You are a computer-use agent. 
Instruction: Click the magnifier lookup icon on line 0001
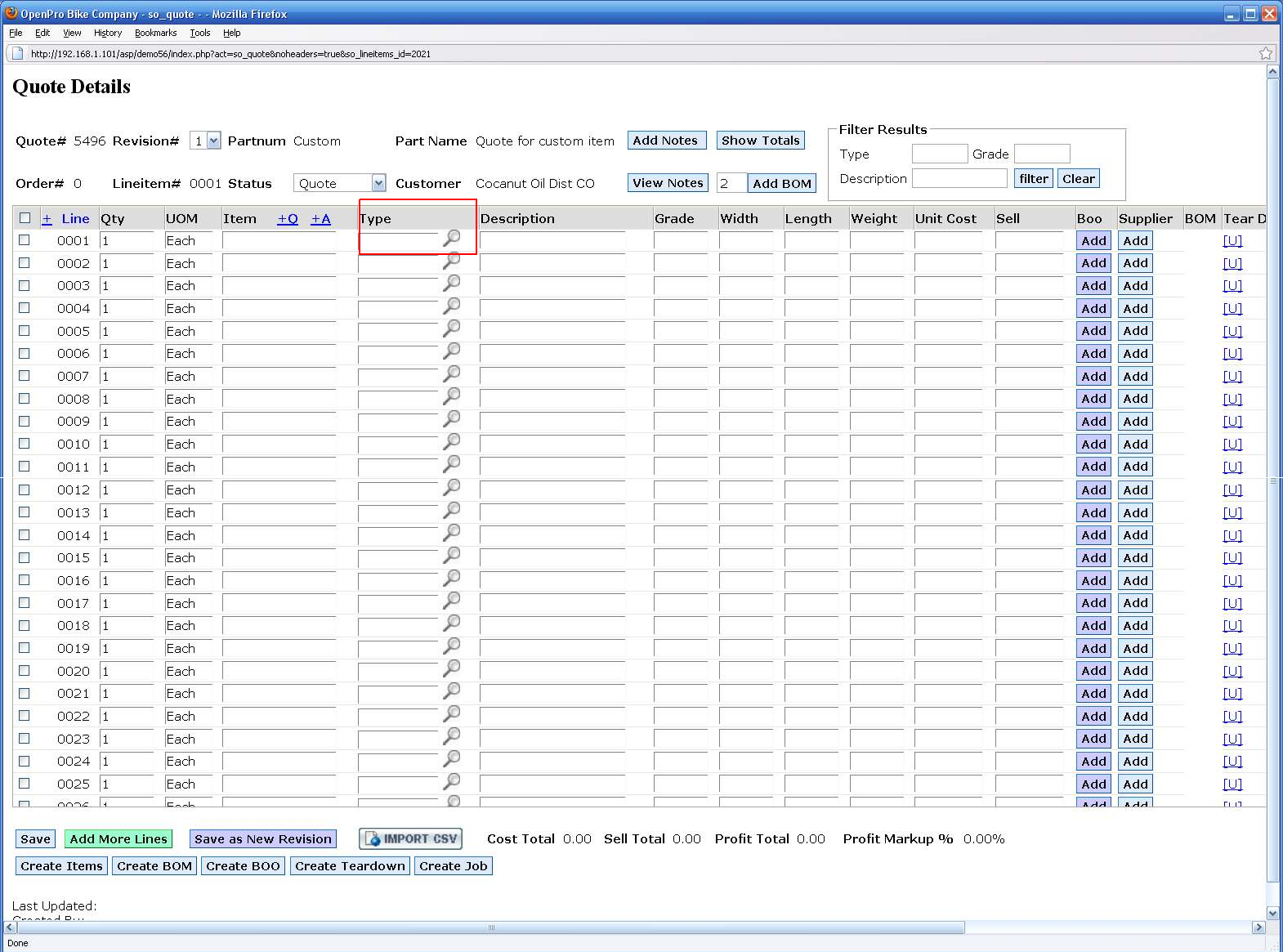tap(451, 238)
